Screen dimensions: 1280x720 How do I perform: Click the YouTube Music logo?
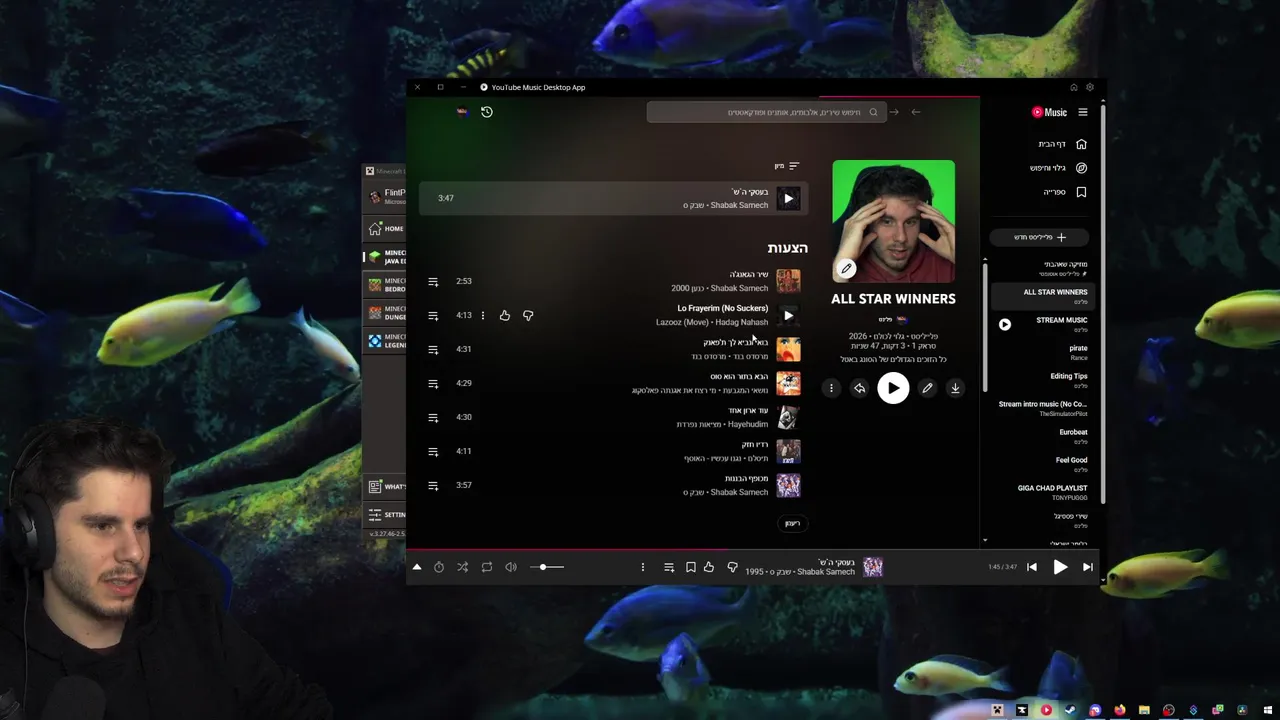1050,112
